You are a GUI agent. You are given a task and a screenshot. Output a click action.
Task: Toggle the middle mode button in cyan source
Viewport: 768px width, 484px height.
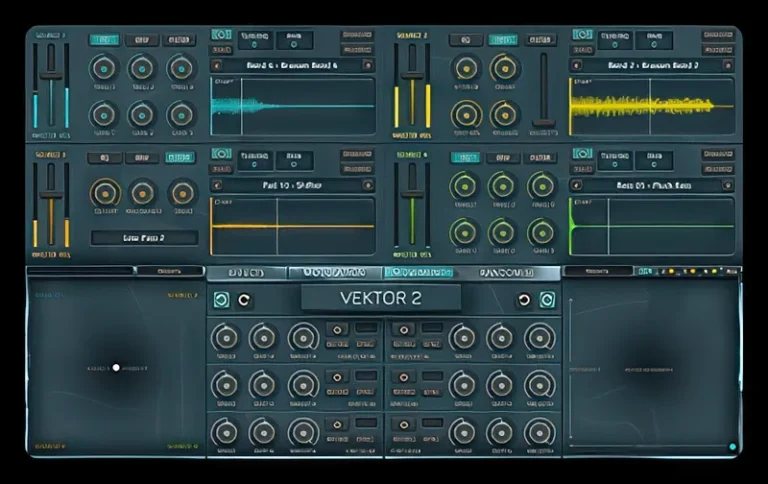[142, 40]
